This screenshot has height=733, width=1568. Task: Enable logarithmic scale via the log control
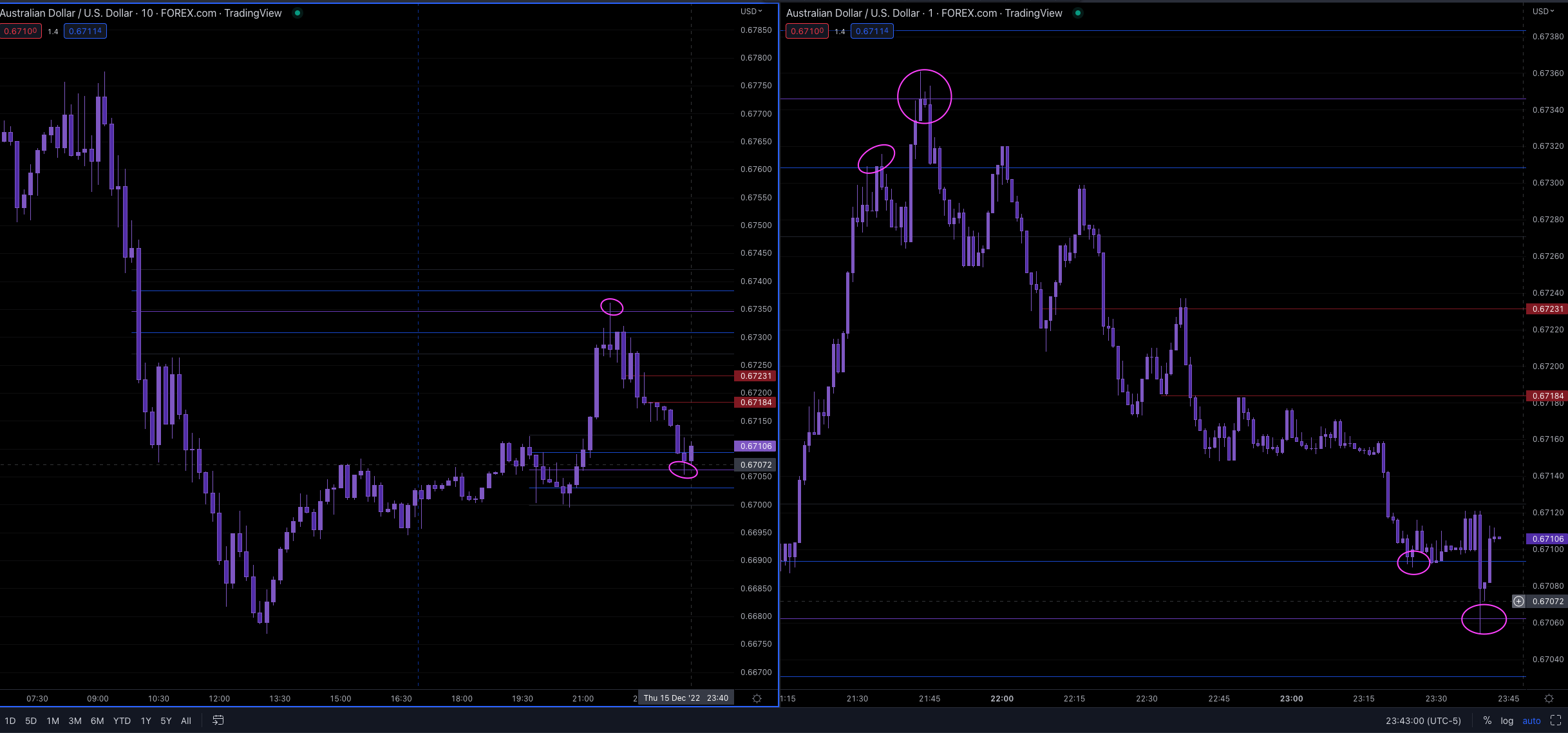pos(1507,721)
